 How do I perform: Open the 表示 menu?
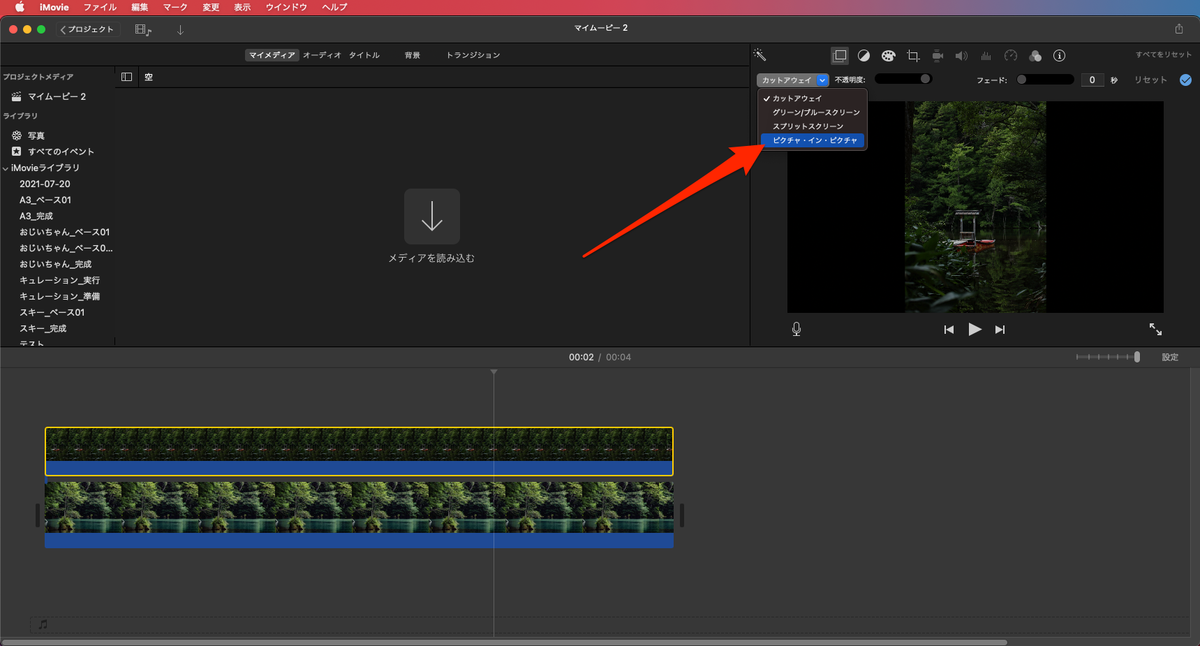point(243,7)
